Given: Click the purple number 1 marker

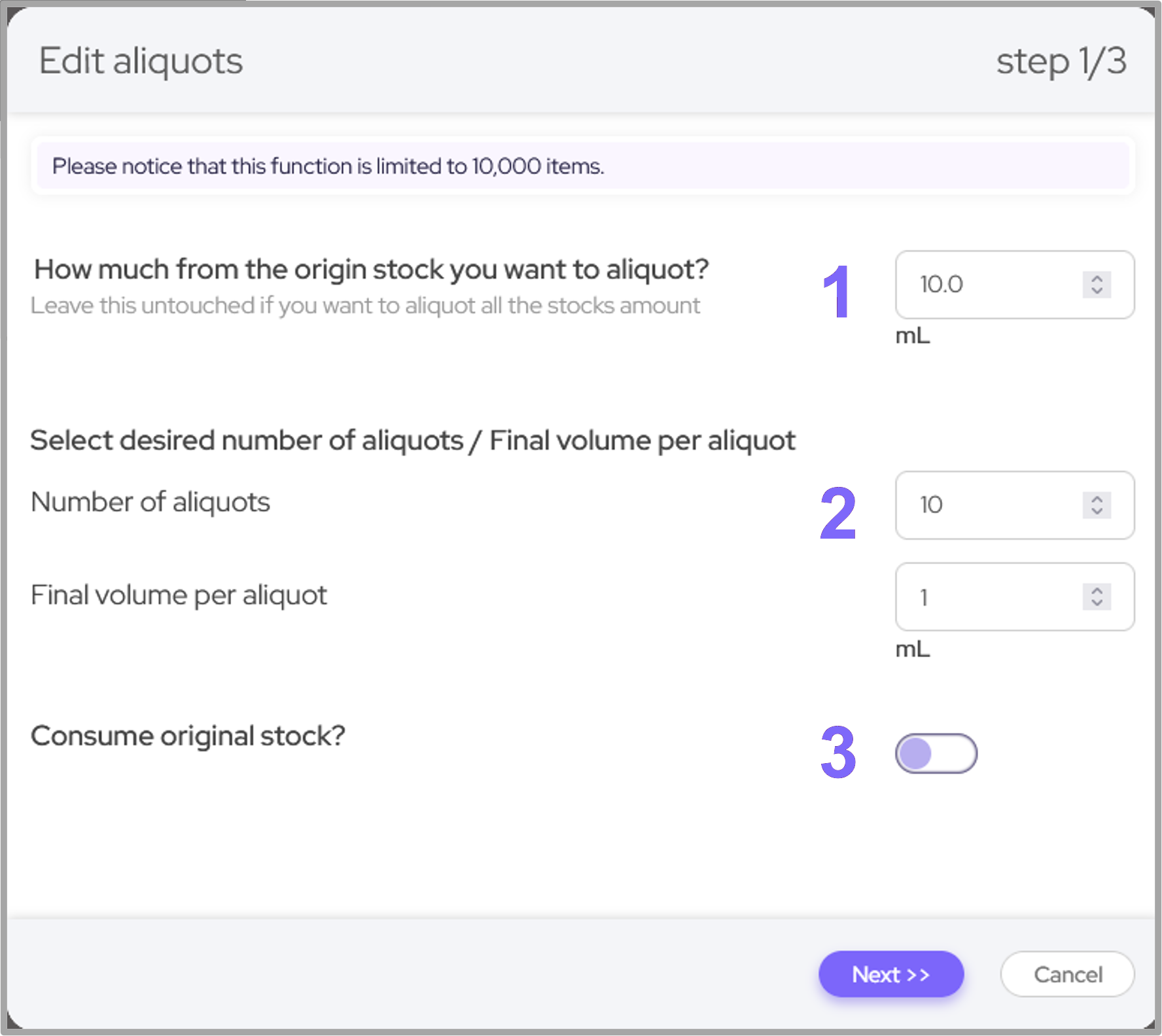Looking at the screenshot, I should (837, 292).
